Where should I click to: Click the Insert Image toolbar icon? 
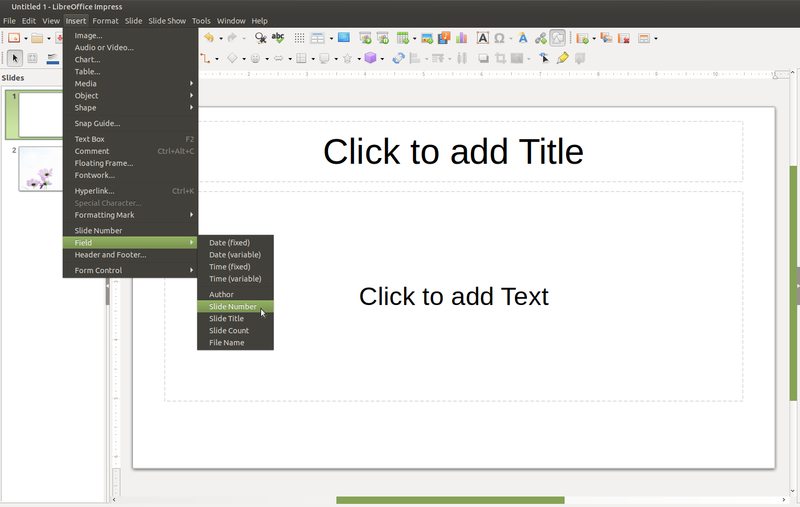click(x=427, y=38)
